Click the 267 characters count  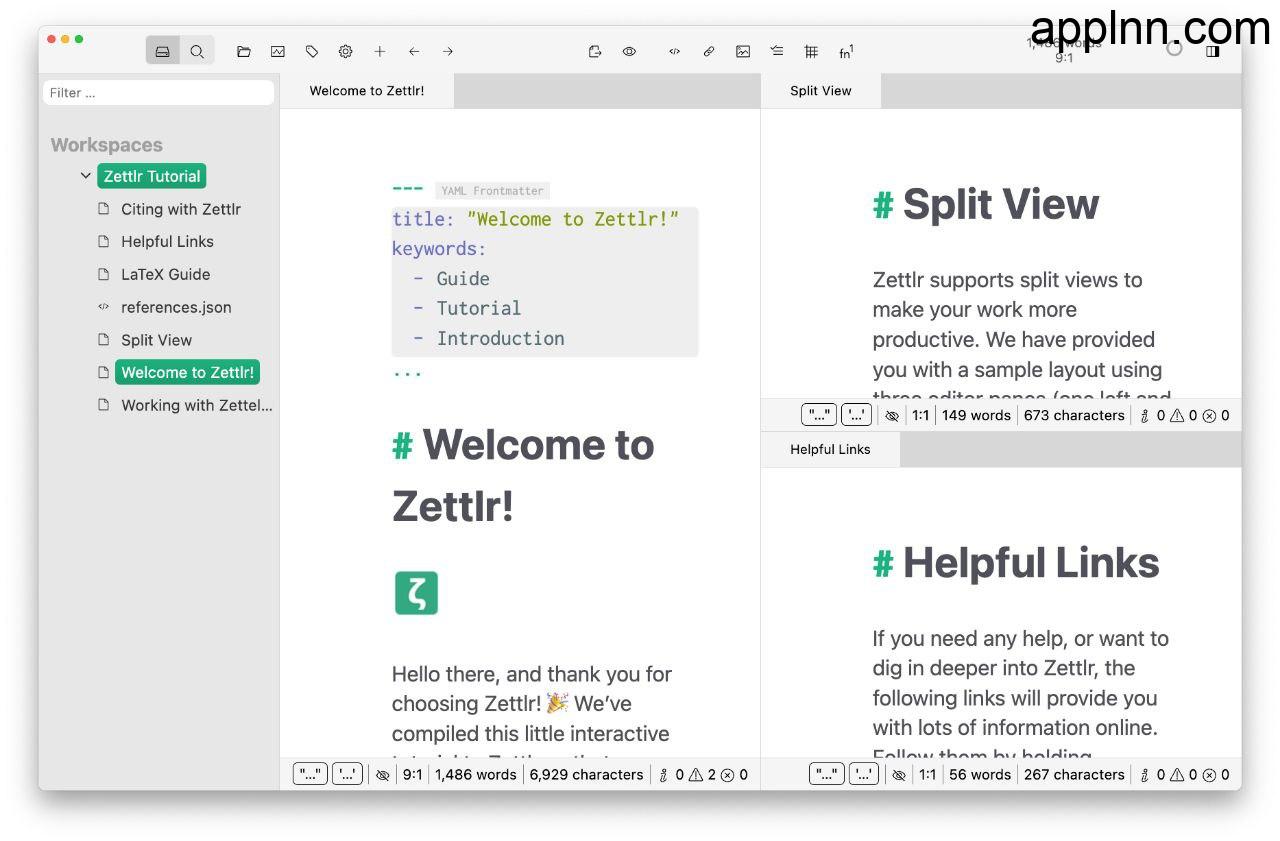1074,775
